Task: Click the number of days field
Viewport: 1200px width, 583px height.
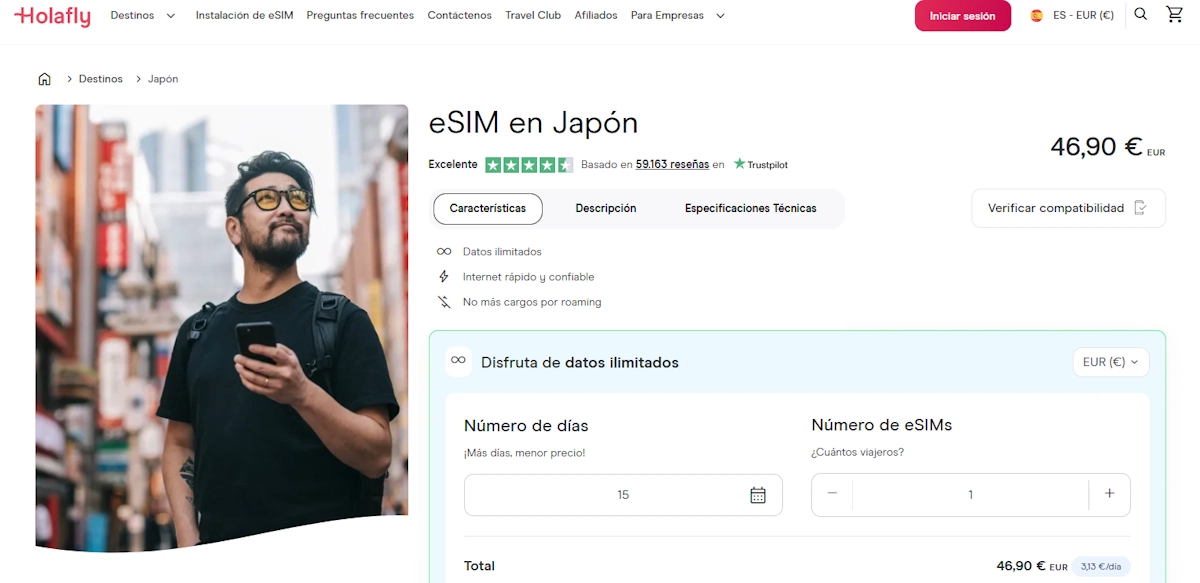Action: pyautogui.click(x=623, y=495)
